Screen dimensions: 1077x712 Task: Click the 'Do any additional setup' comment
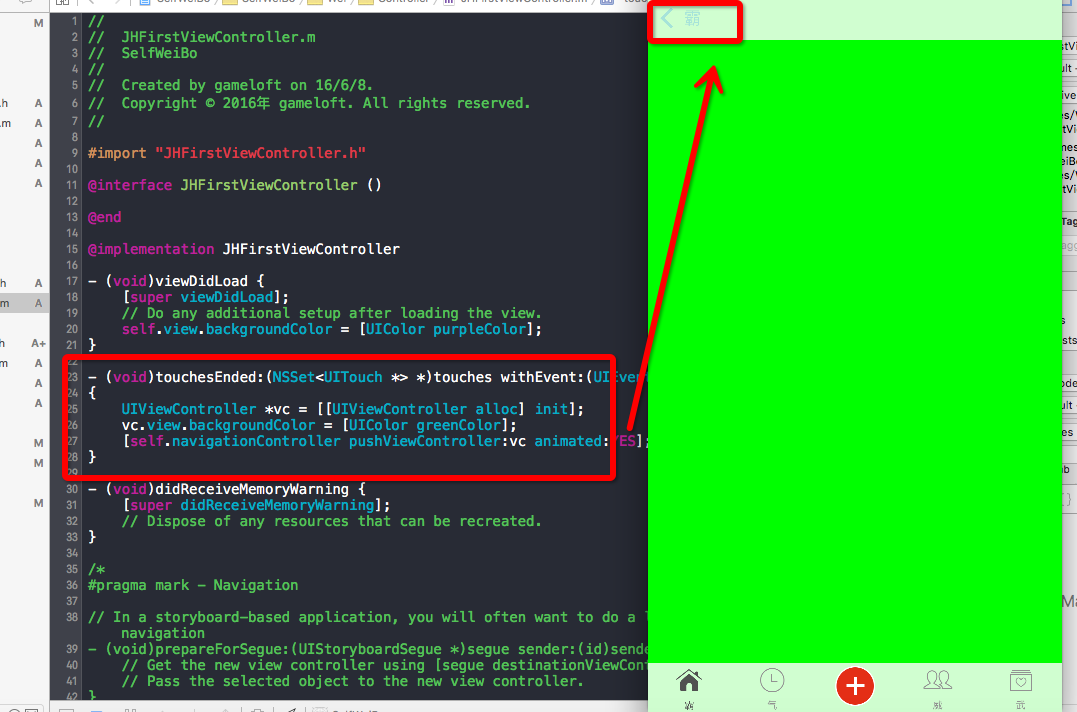point(332,313)
